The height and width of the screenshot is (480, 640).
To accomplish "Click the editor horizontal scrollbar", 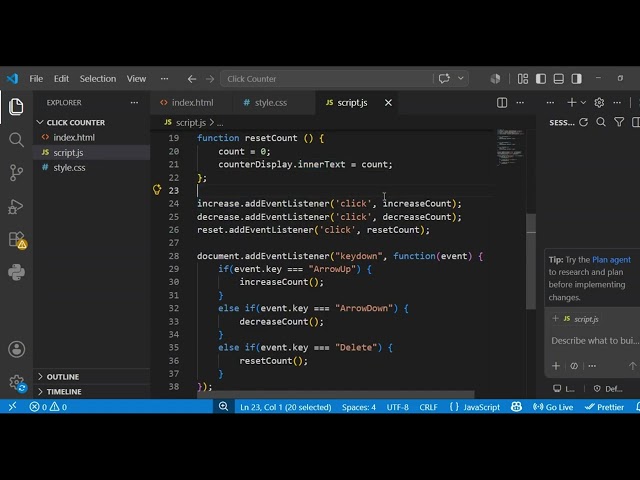I will click(336, 395).
